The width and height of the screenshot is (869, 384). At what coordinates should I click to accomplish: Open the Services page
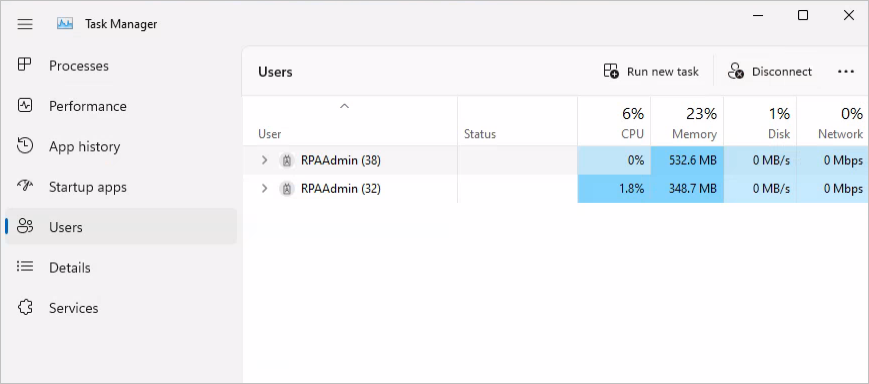[x=121, y=308]
